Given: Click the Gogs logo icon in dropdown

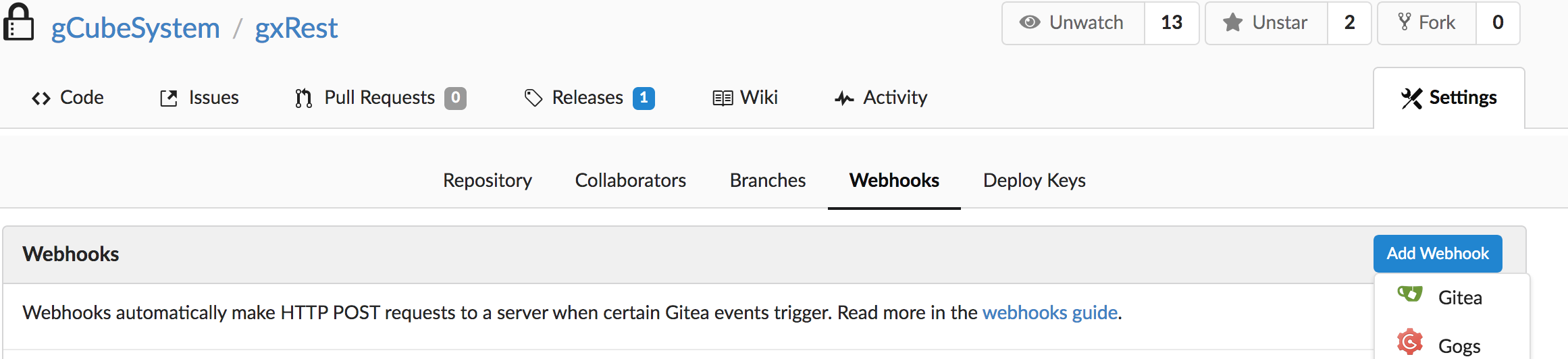Looking at the screenshot, I should coord(1410,342).
